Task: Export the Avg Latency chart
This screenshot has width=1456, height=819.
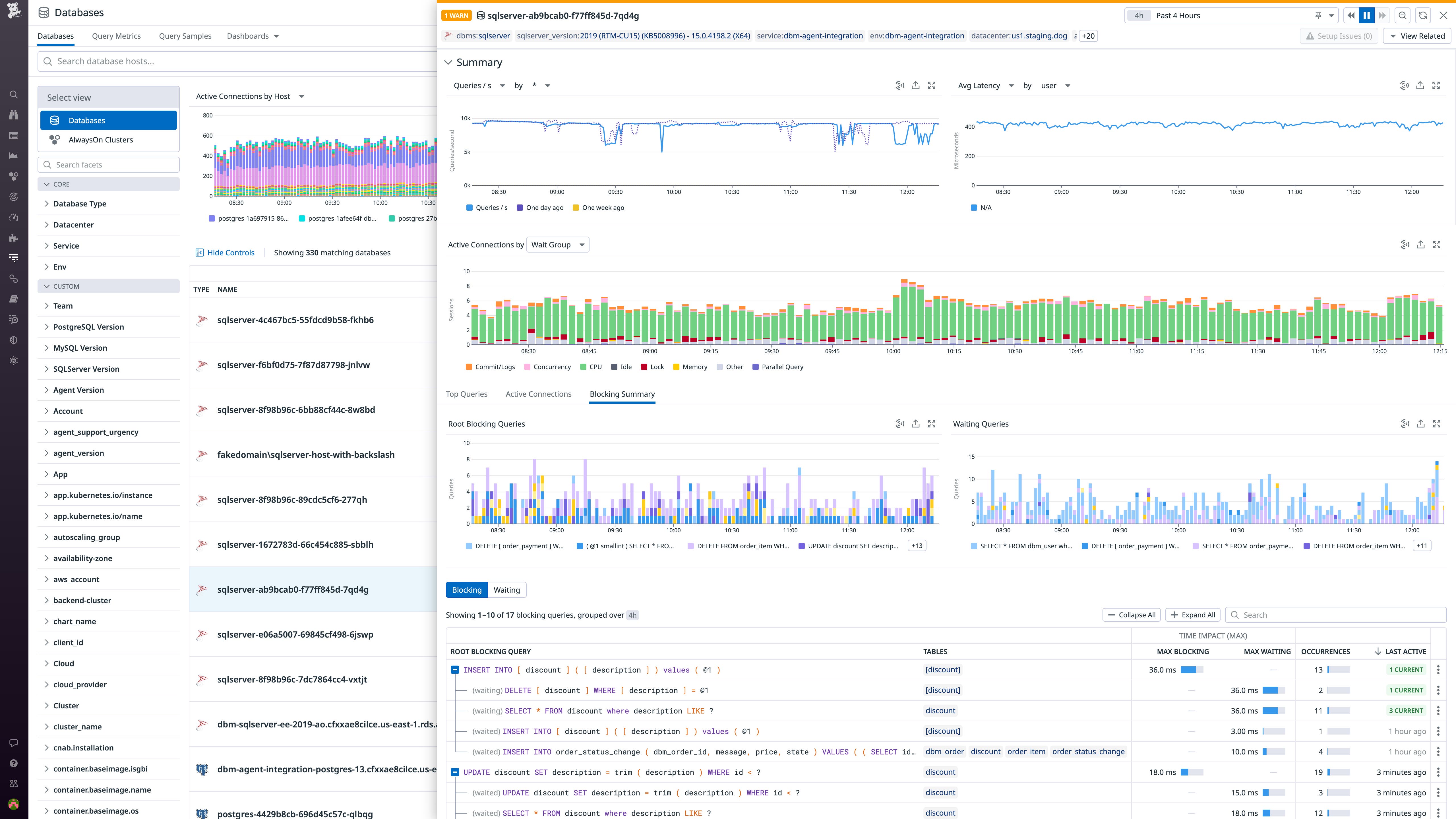Action: tap(1420, 85)
